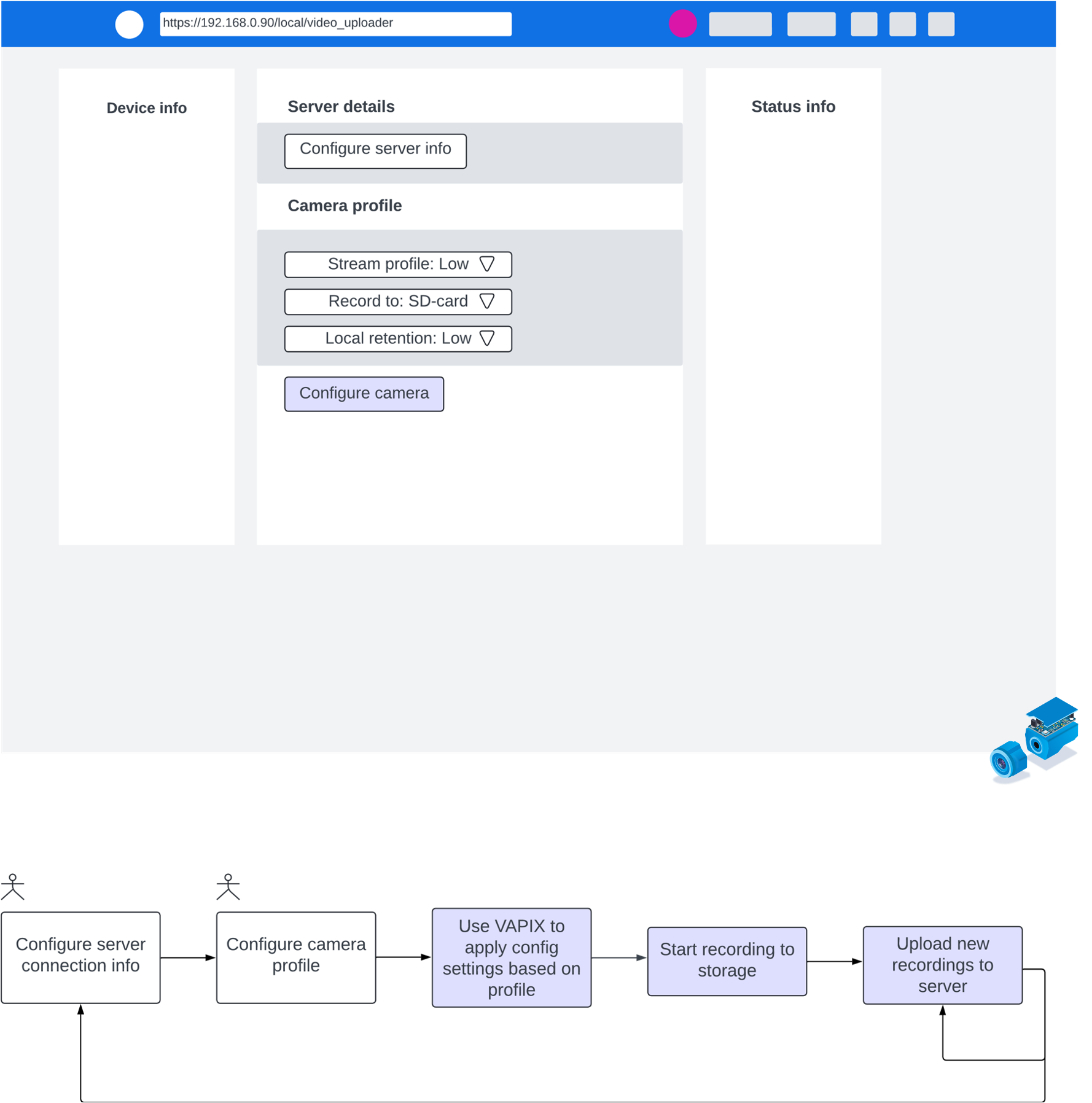
Task: Open the Local retention dropdown
Action: [x=398, y=338]
